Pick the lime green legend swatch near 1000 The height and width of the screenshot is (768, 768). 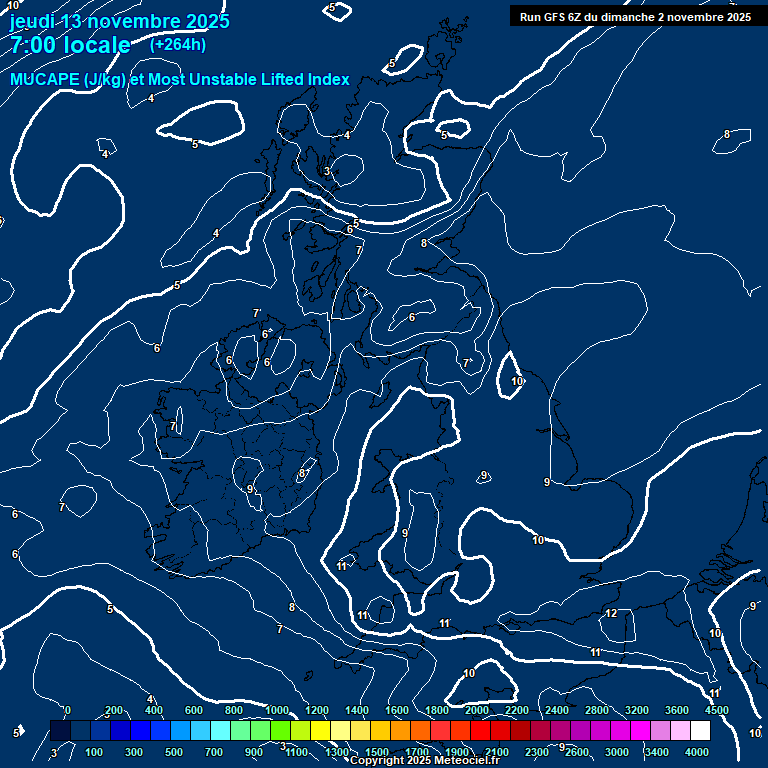(x=280, y=731)
